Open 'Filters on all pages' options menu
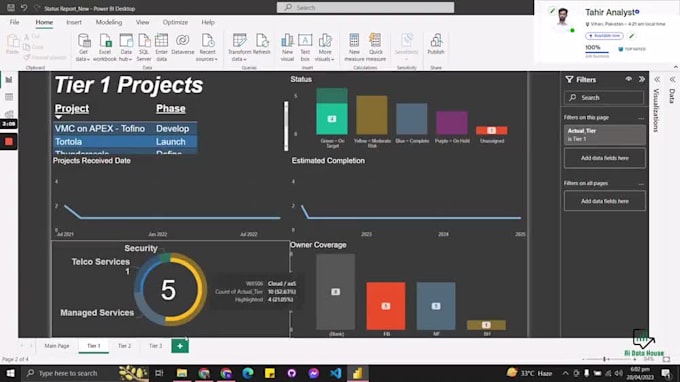680x382 pixels. (641, 184)
